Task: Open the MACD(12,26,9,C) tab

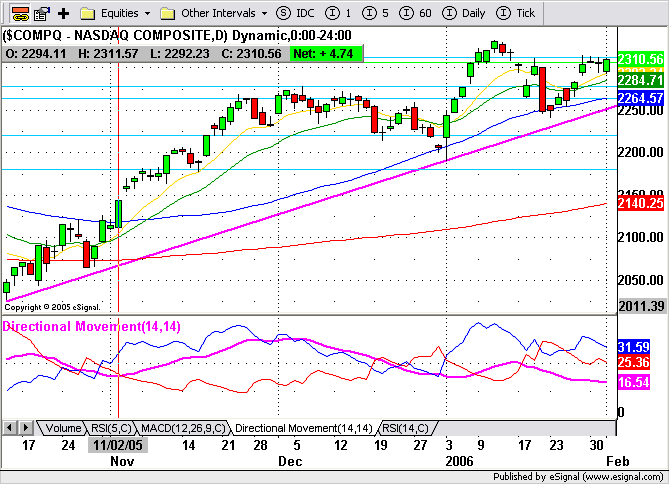Action: [183, 428]
